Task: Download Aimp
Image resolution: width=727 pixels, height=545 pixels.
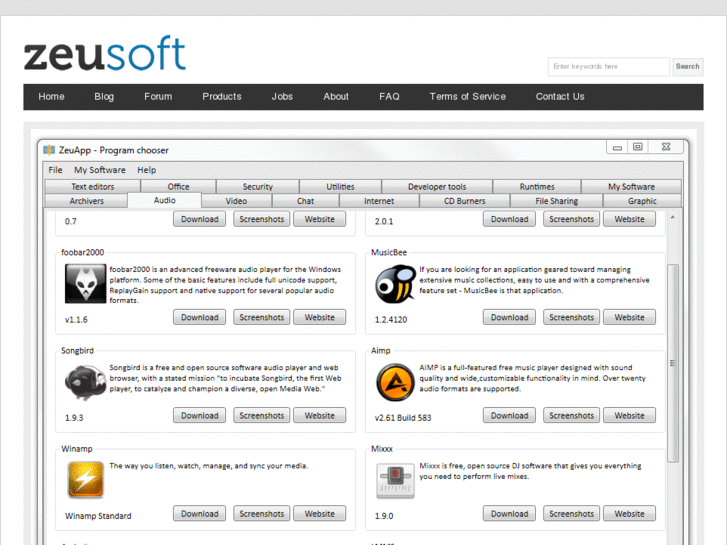Action: (x=510, y=416)
